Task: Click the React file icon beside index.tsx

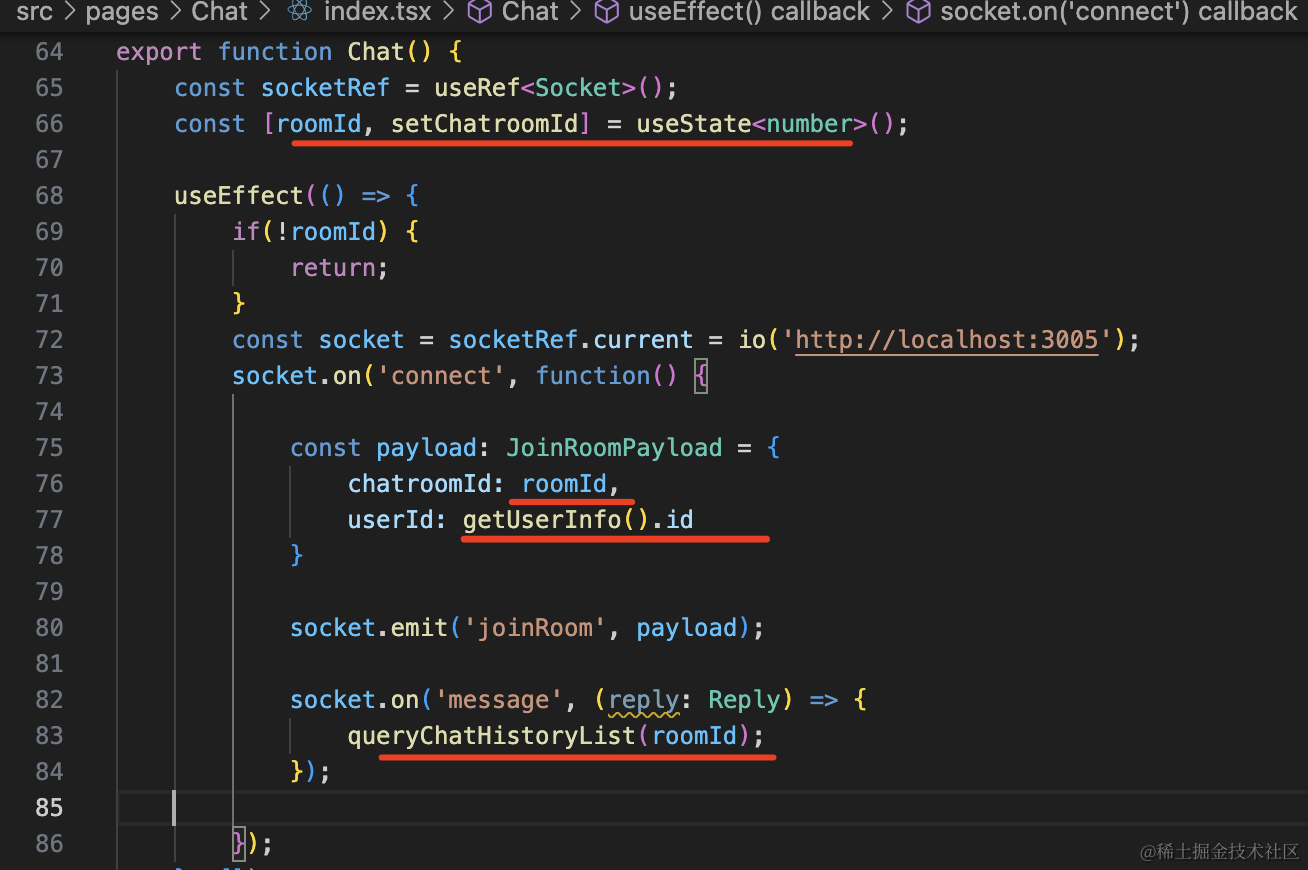Action: click(299, 12)
